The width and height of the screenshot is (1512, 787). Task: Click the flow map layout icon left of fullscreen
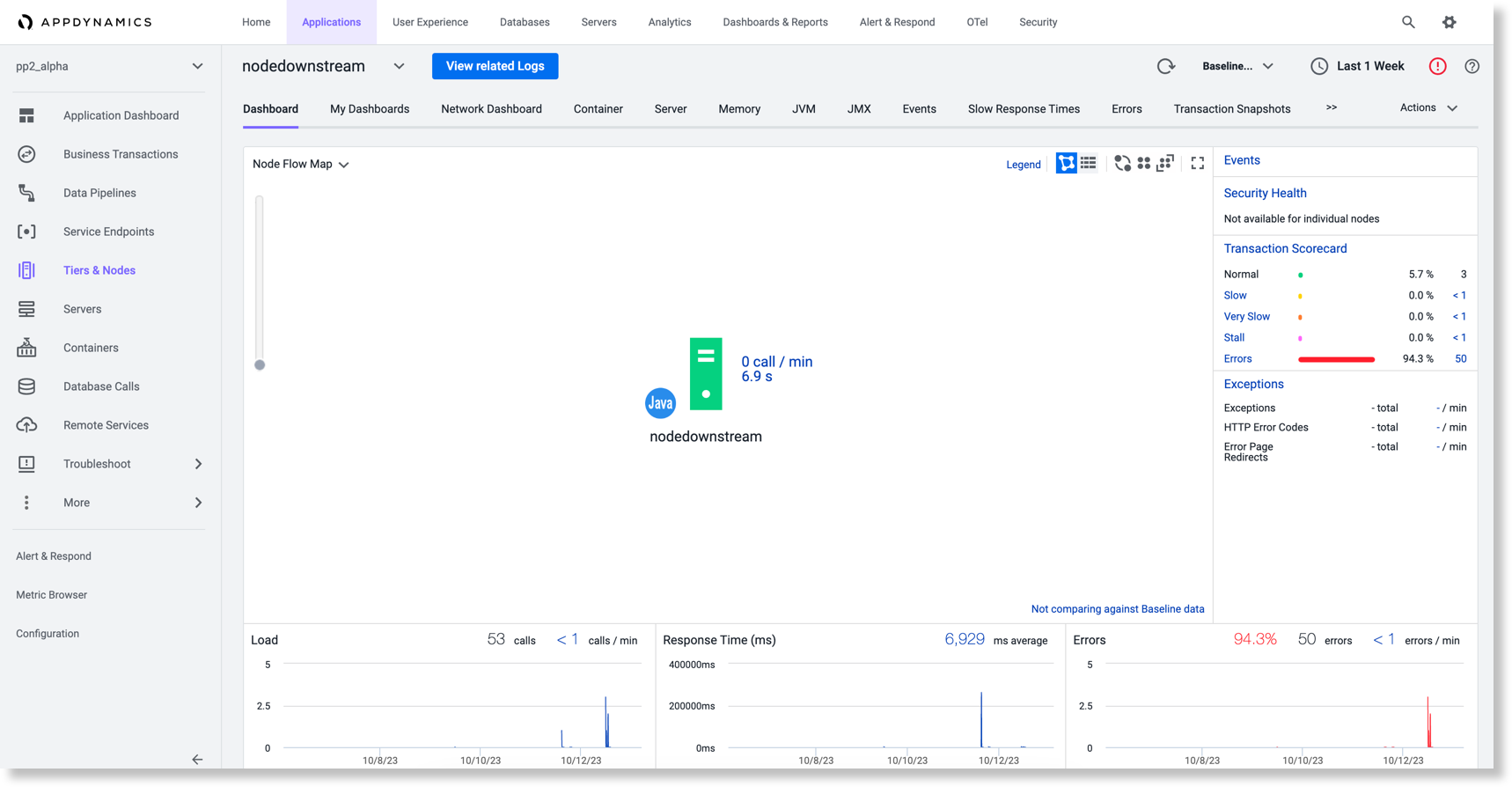point(1165,163)
